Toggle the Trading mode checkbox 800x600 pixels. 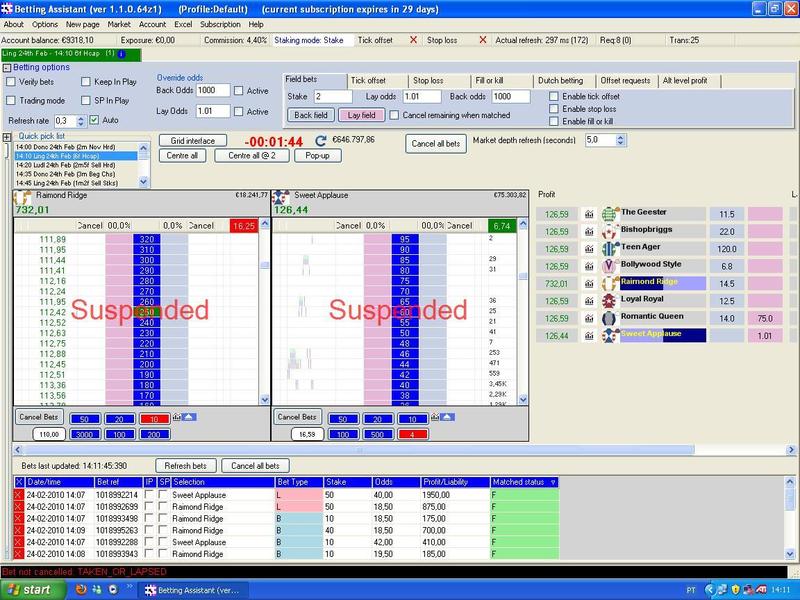tap(11, 100)
